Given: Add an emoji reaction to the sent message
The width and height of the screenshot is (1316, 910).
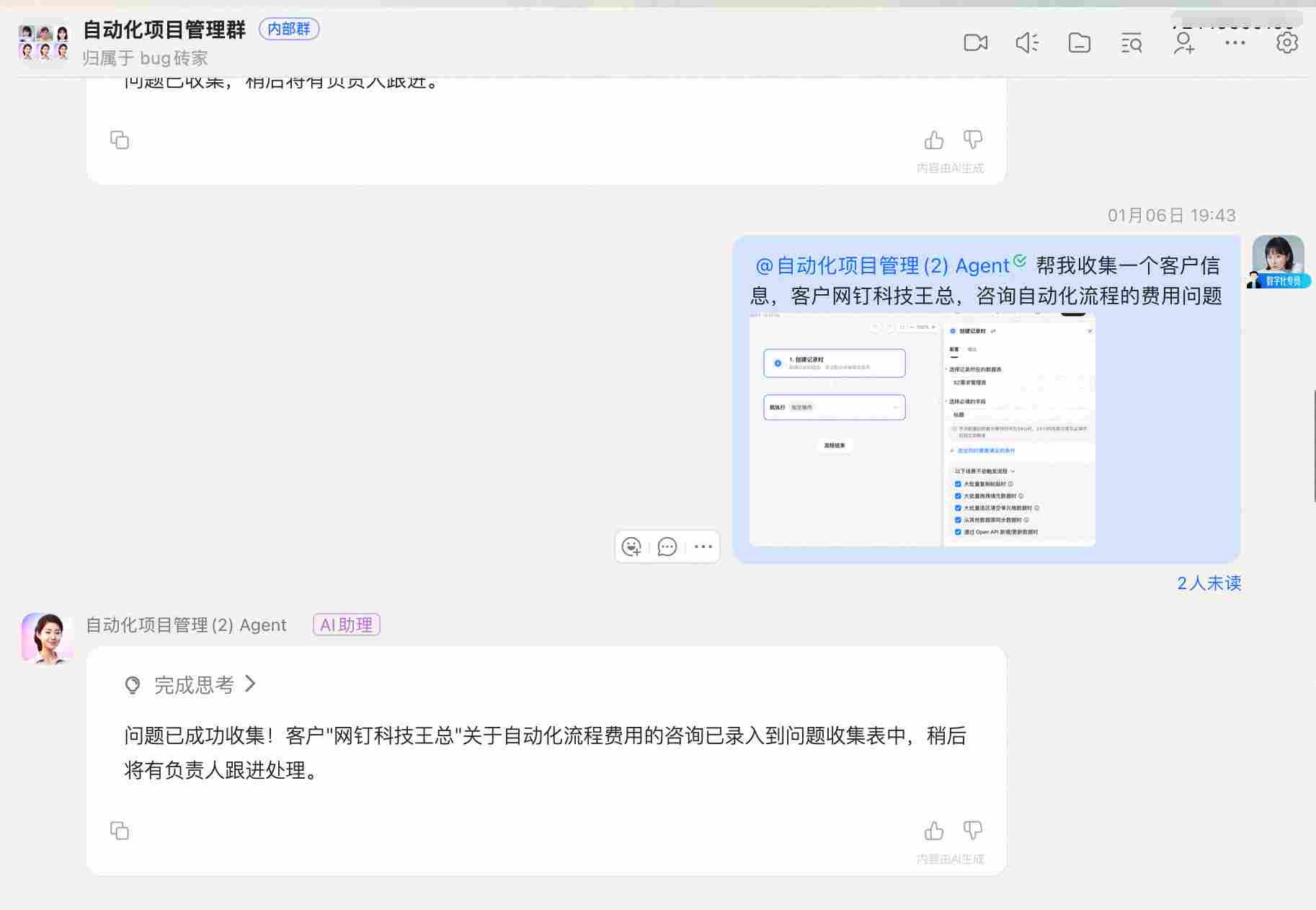Looking at the screenshot, I should [x=632, y=547].
